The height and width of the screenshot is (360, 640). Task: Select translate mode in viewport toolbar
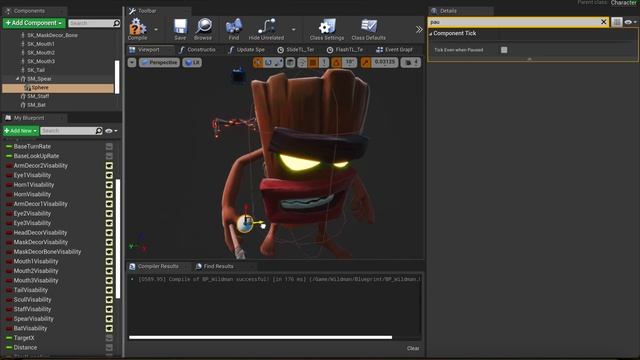click(x=258, y=62)
